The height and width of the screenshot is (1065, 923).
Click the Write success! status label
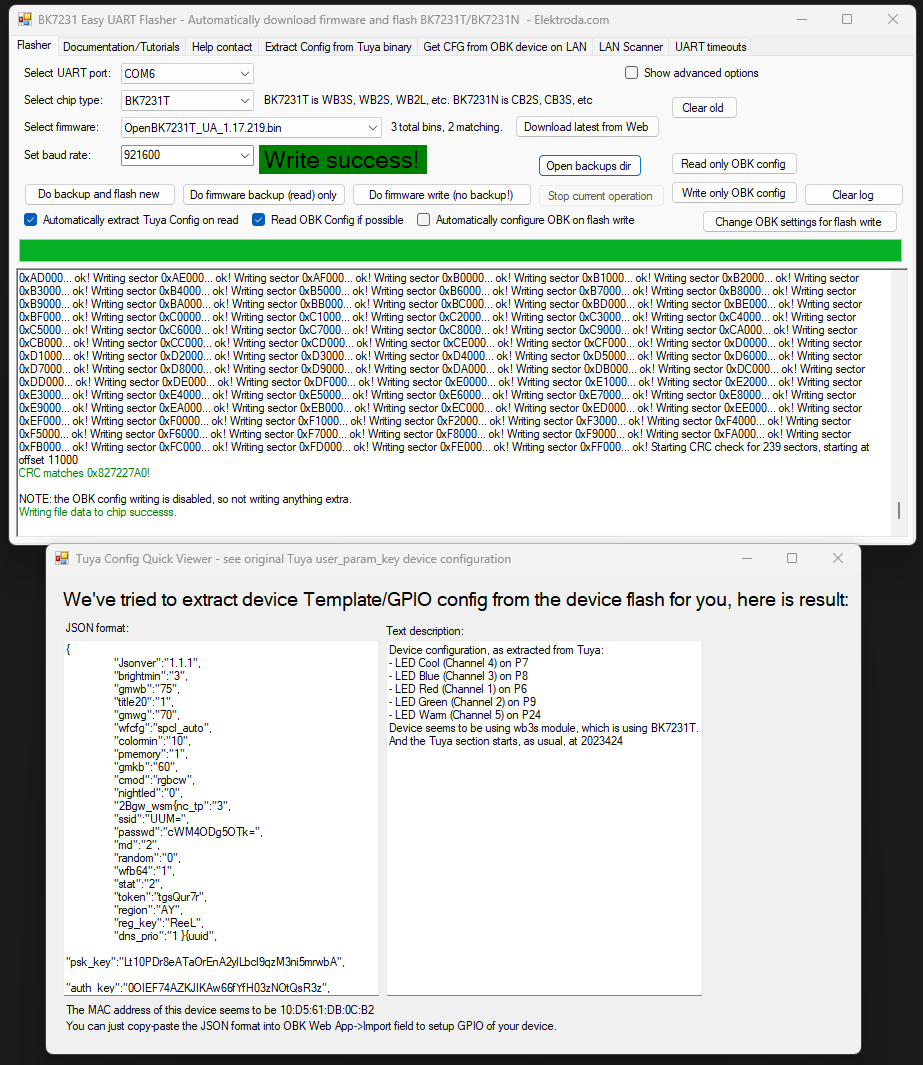[342, 160]
